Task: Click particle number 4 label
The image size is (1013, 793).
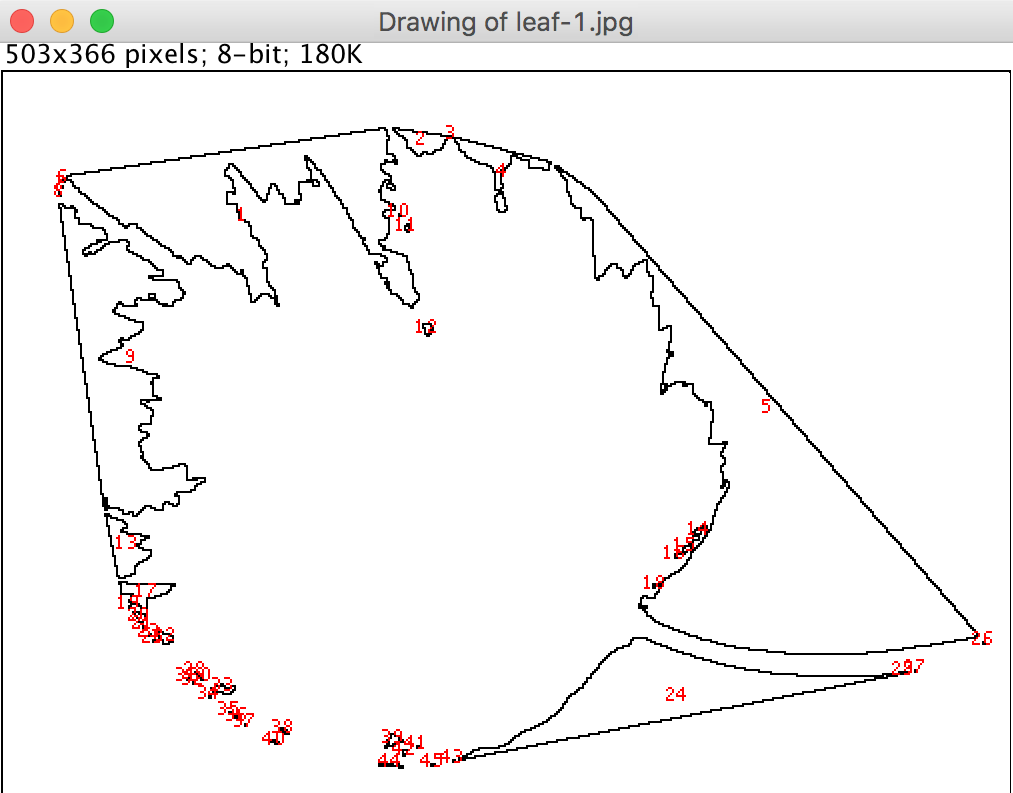Action: click(501, 170)
